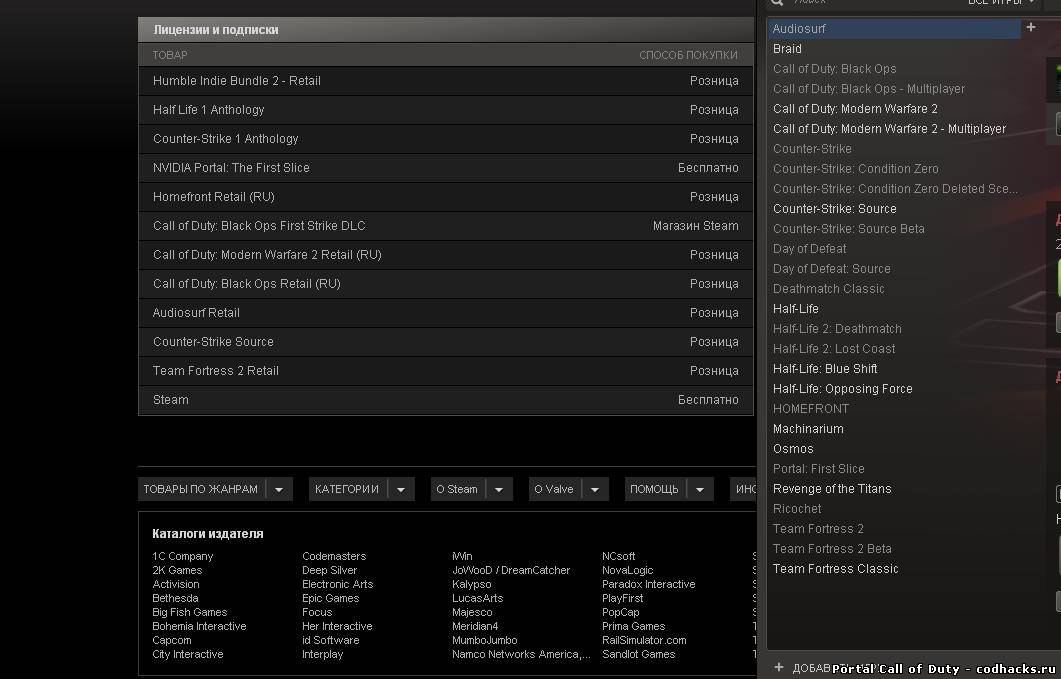This screenshot has width=1061, height=679.
Task: Open the PopCap publisher catalog
Action: [620, 612]
